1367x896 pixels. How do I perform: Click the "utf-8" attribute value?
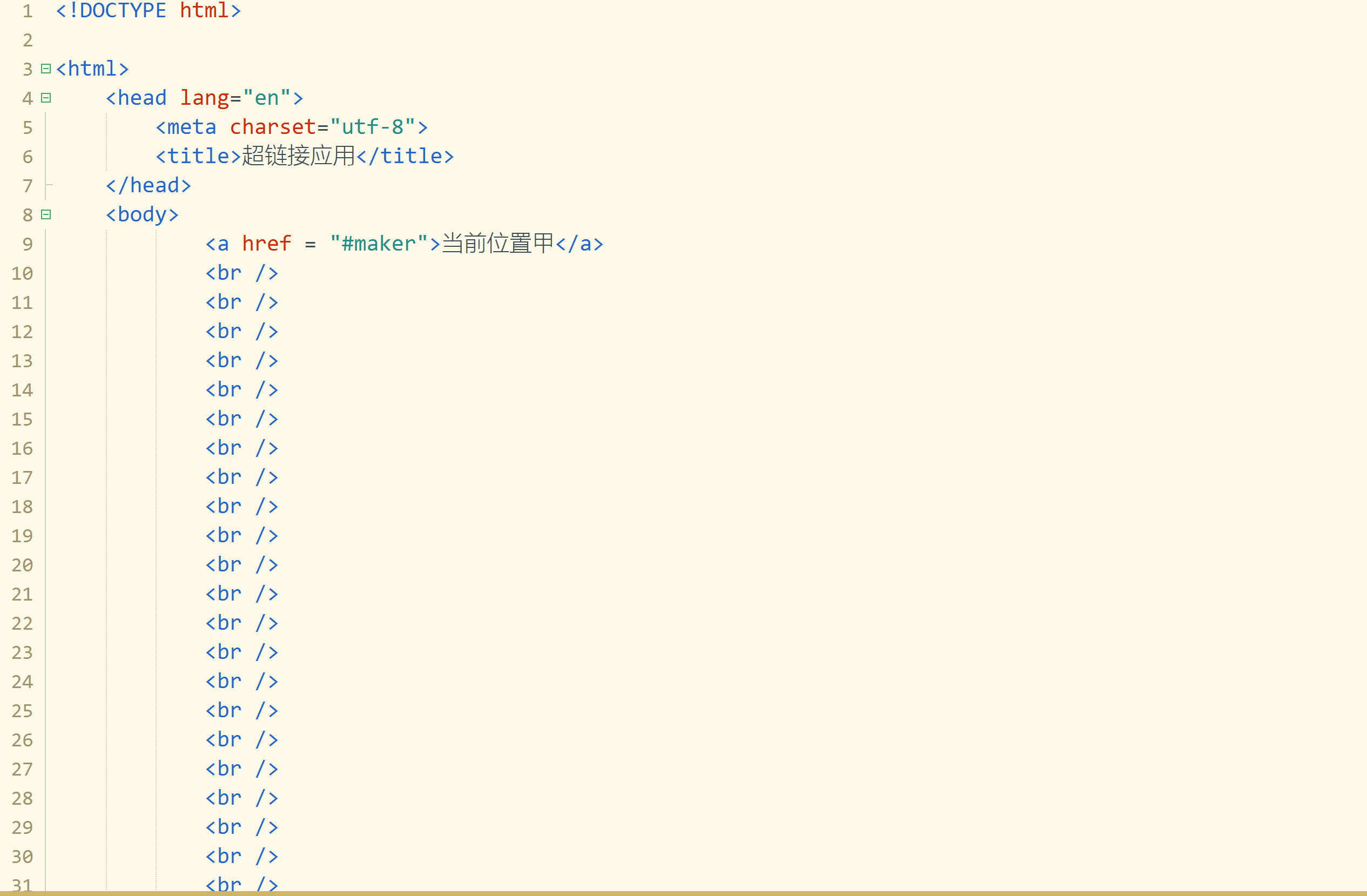click(373, 127)
